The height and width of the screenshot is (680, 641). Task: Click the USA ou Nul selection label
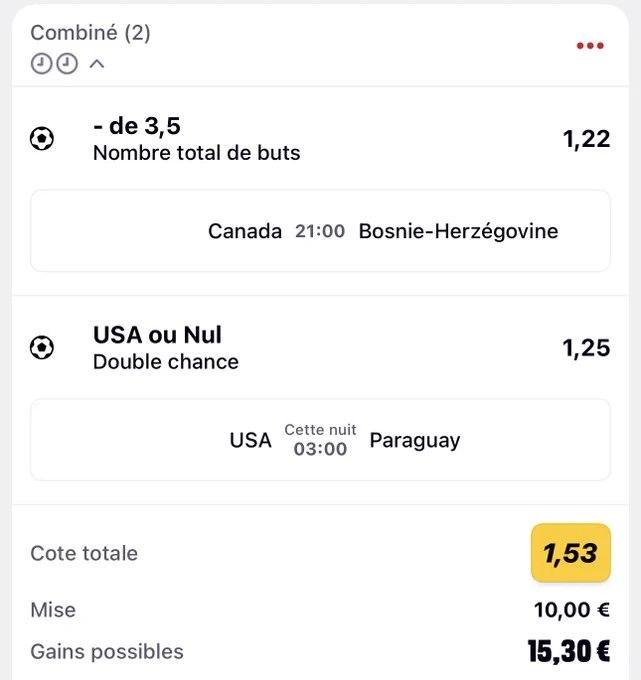(157, 335)
